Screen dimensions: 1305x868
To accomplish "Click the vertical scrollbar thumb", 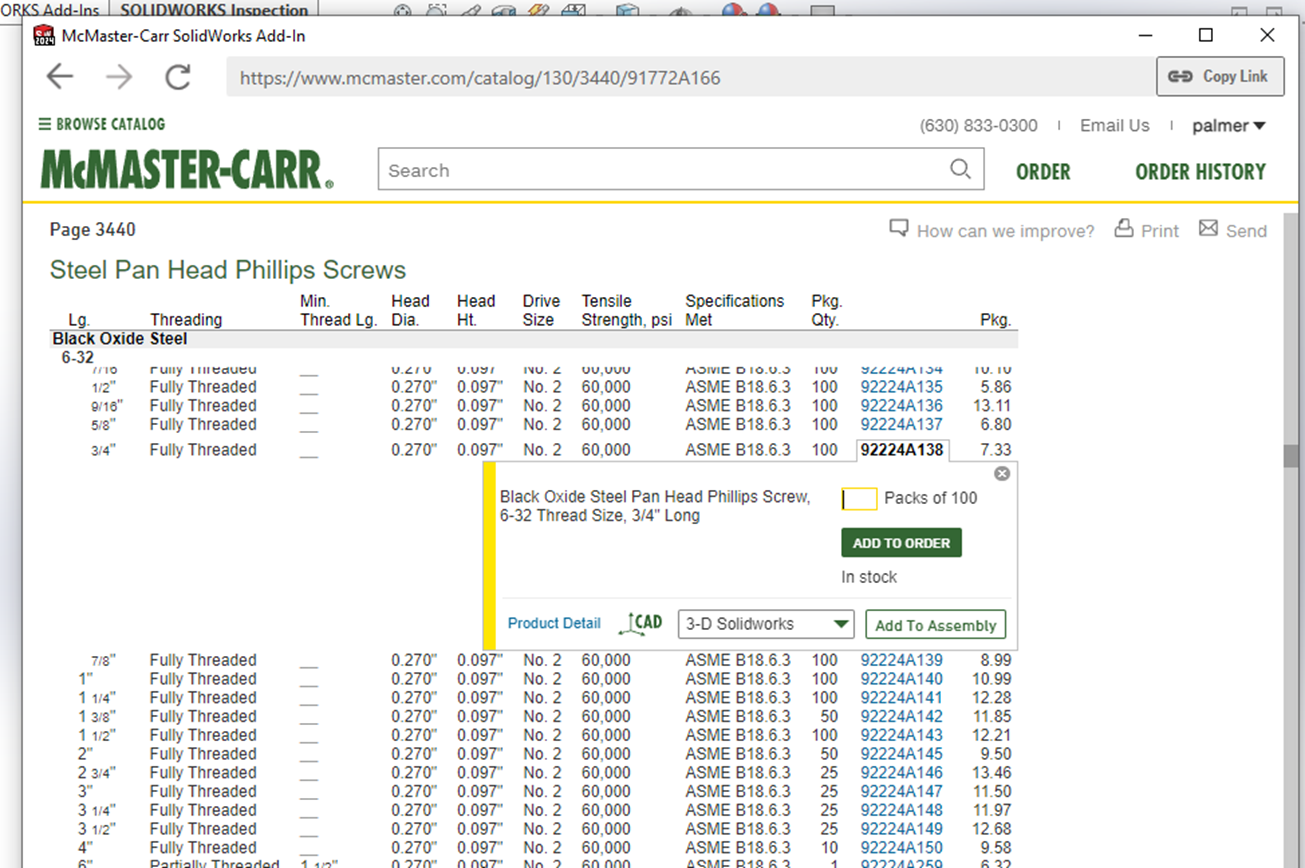I will point(1292,456).
